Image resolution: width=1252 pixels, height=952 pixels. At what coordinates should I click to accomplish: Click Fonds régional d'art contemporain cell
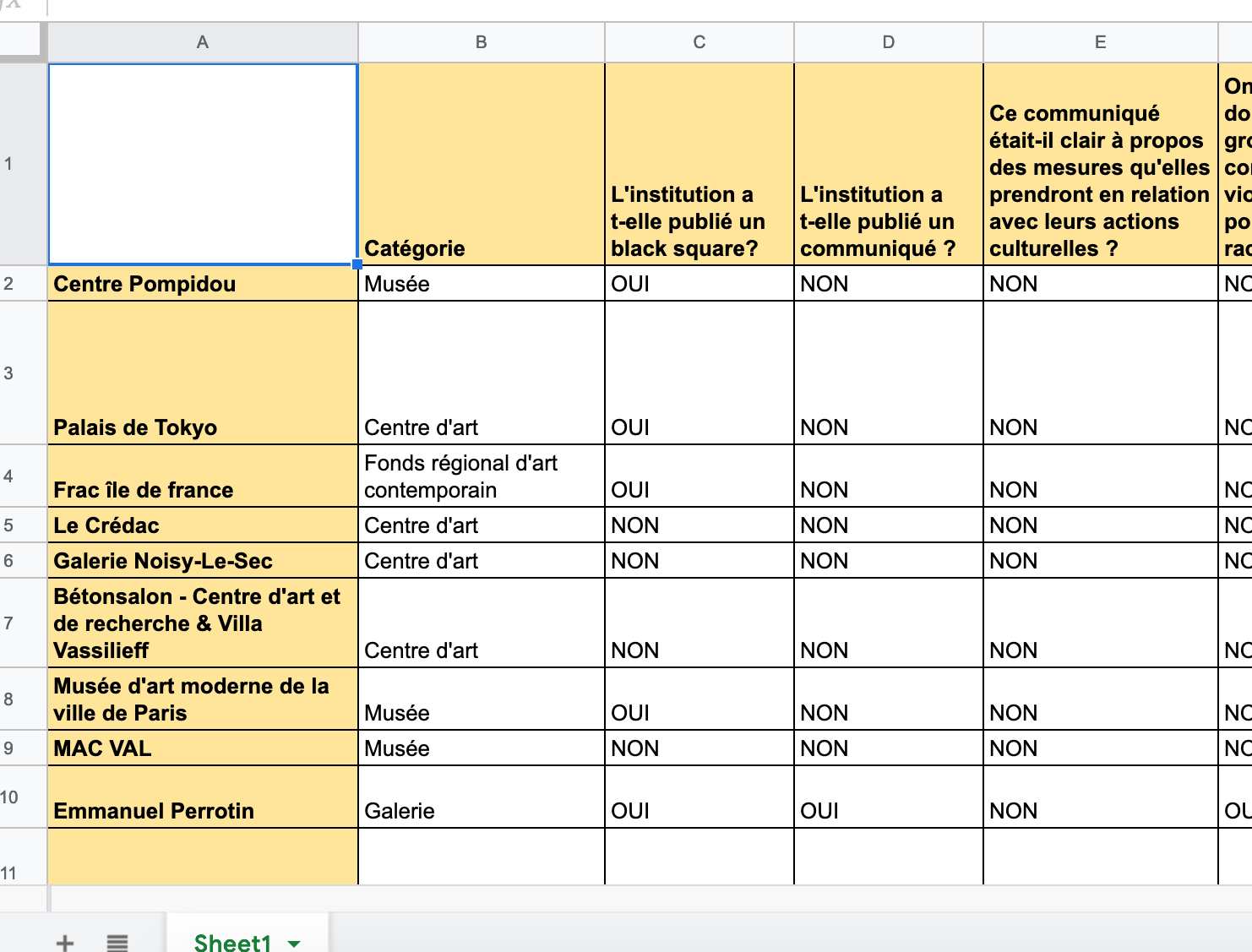tap(482, 476)
